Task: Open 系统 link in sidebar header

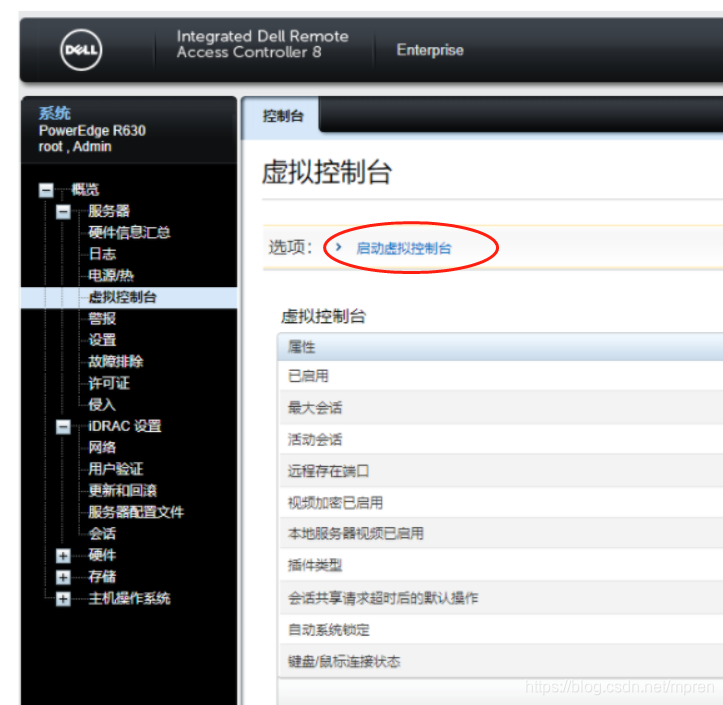Action: point(54,113)
